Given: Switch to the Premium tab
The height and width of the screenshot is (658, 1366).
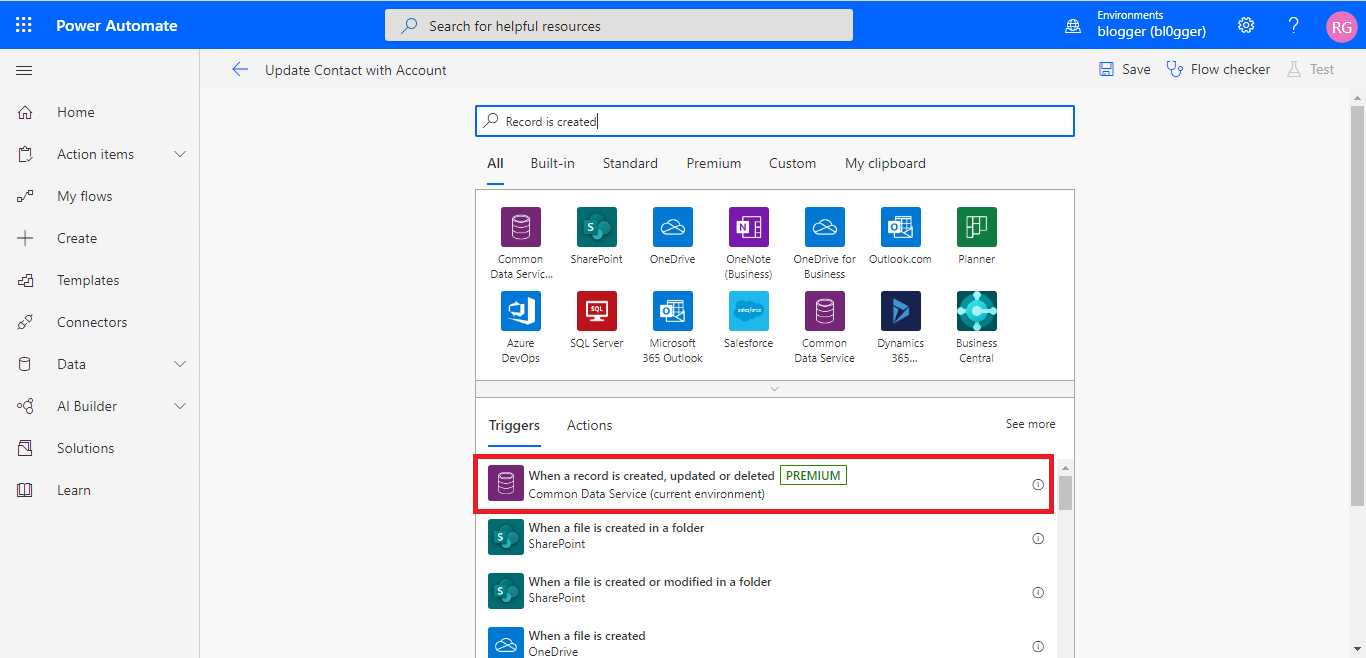Looking at the screenshot, I should pyautogui.click(x=713, y=163).
